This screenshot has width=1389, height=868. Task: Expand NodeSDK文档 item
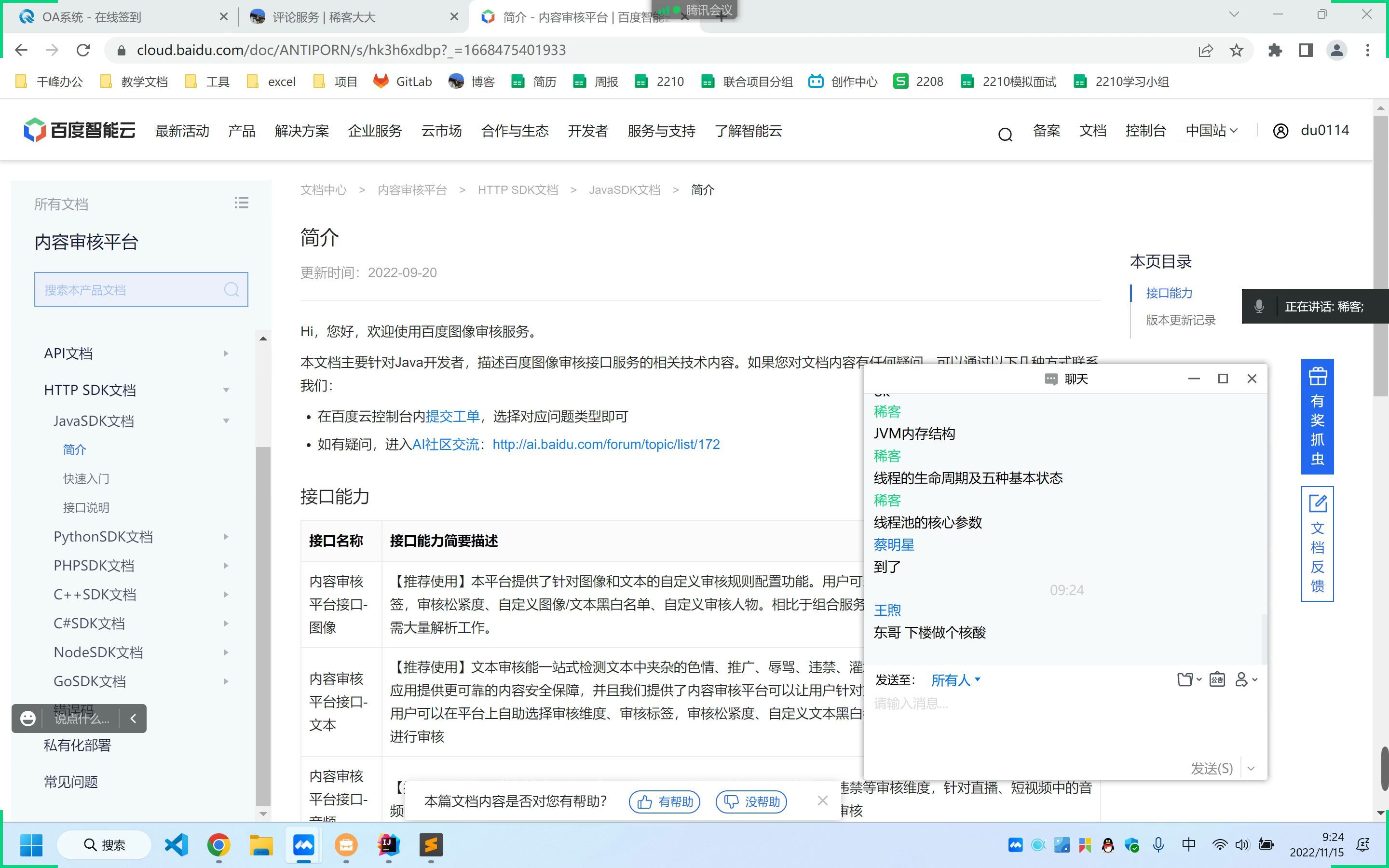tap(226, 652)
